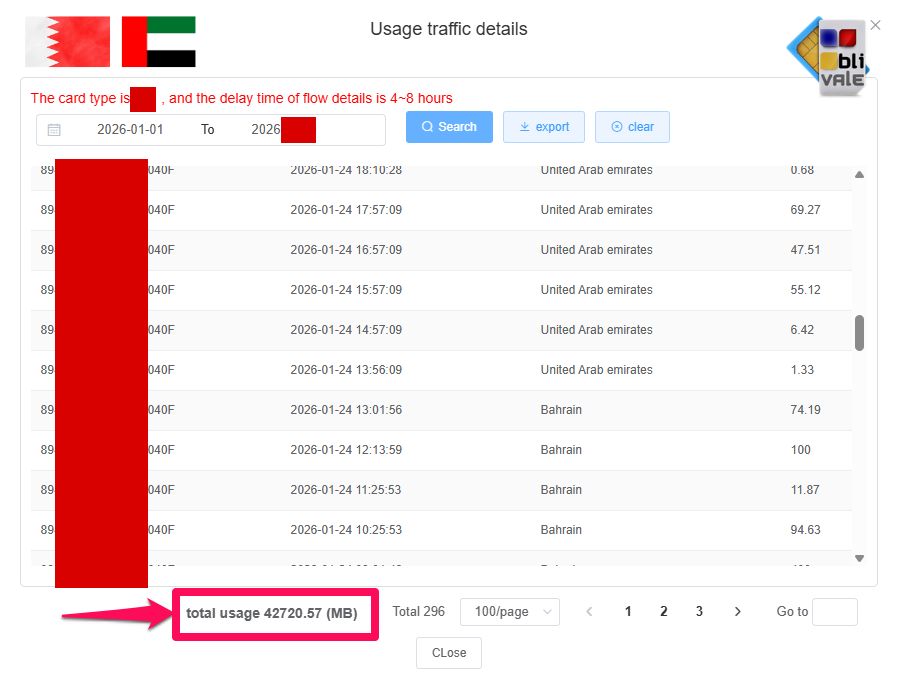The height and width of the screenshot is (677, 897).
Task: Advance to next page using right arrow
Action: 739,611
